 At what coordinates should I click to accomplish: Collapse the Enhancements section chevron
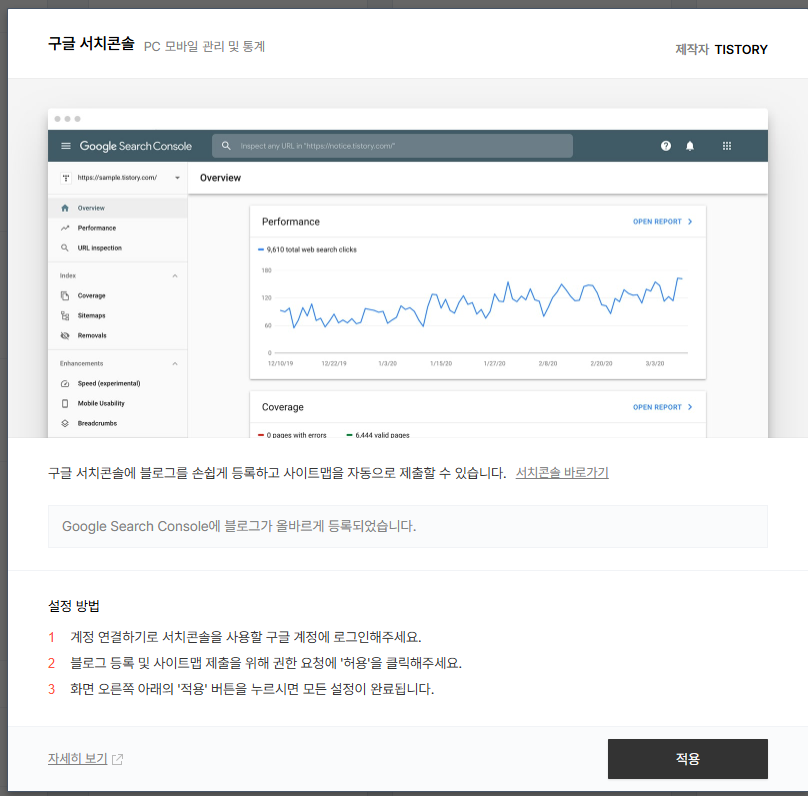(175, 363)
